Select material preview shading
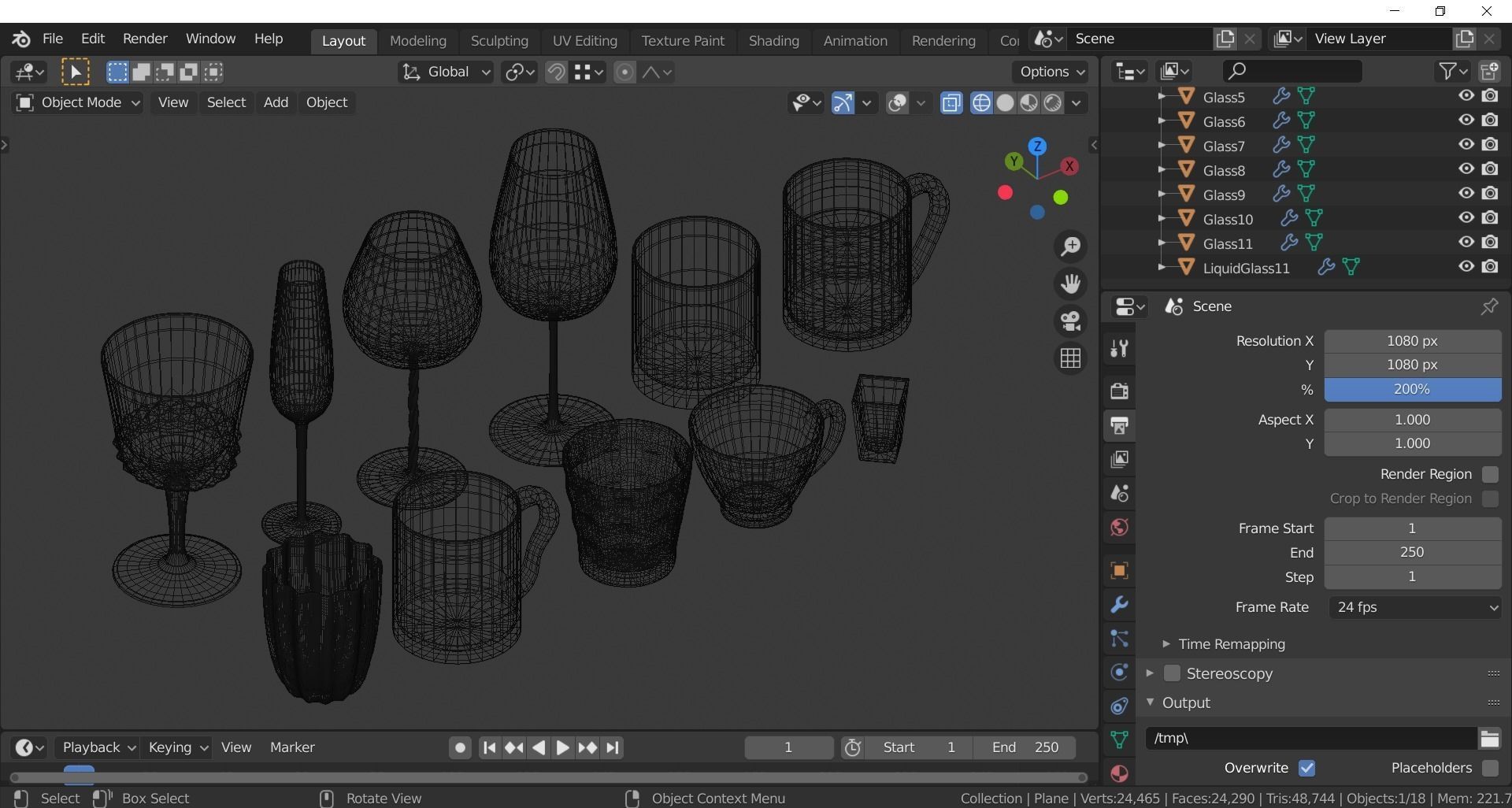The width and height of the screenshot is (1512, 808). [1029, 103]
